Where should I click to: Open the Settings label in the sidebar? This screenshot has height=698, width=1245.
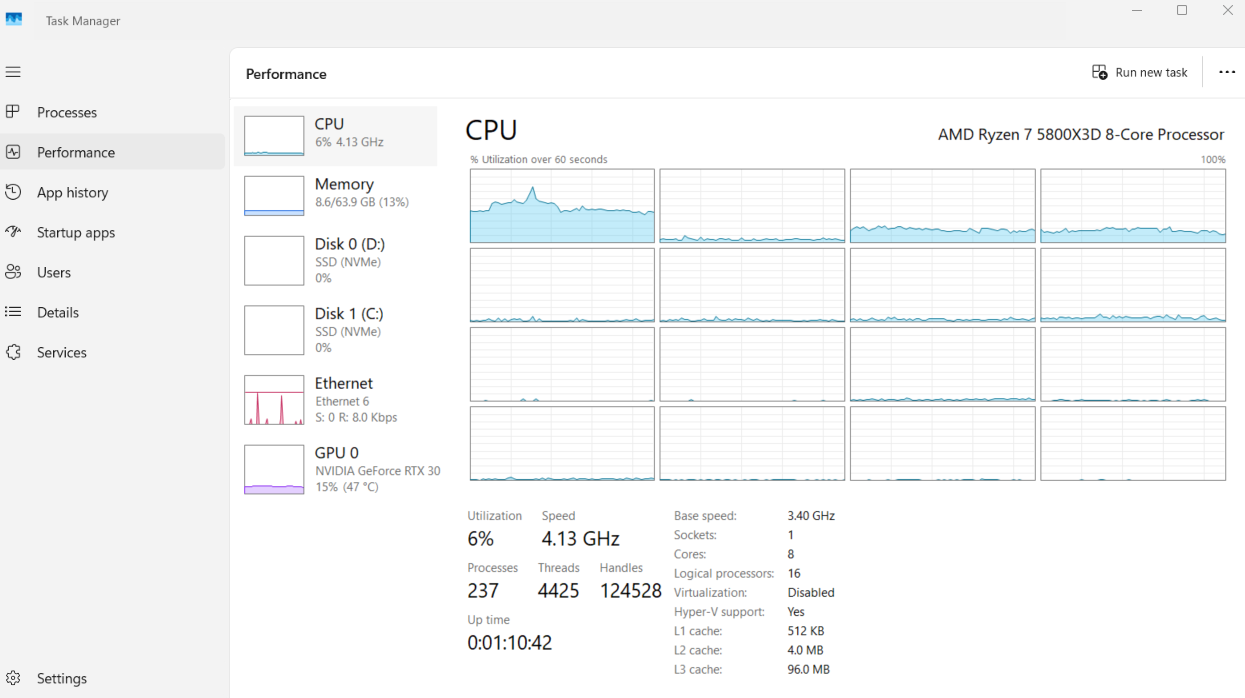tap(62, 678)
